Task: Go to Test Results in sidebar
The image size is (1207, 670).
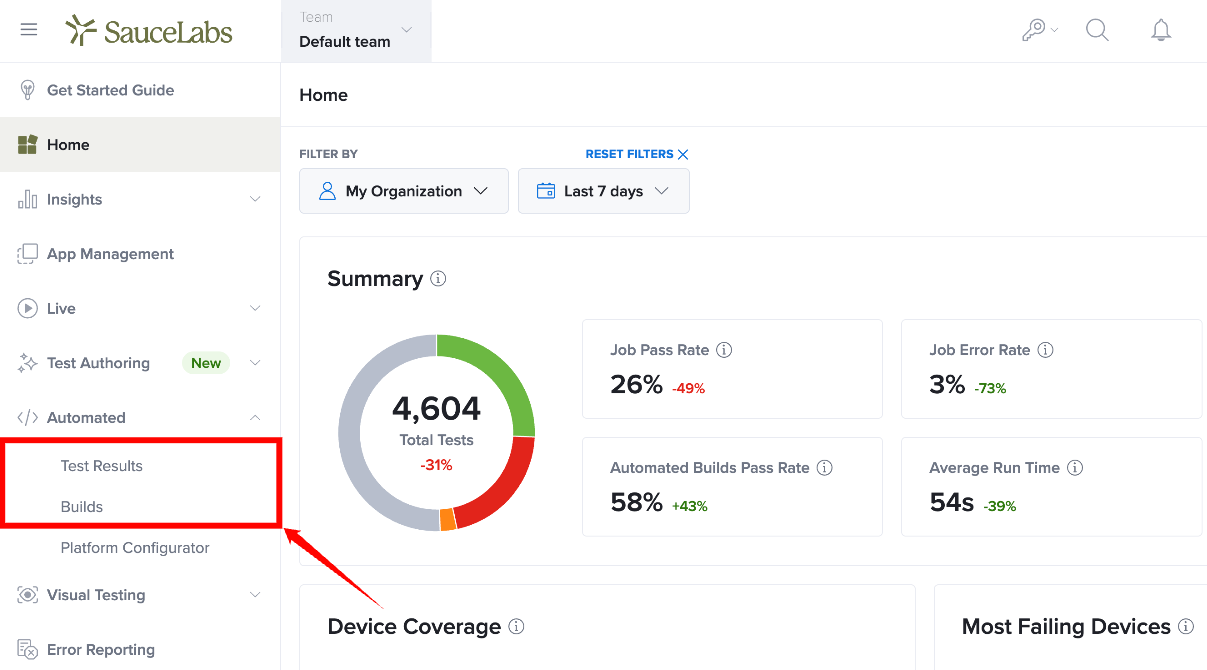Action: [x=102, y=466]
